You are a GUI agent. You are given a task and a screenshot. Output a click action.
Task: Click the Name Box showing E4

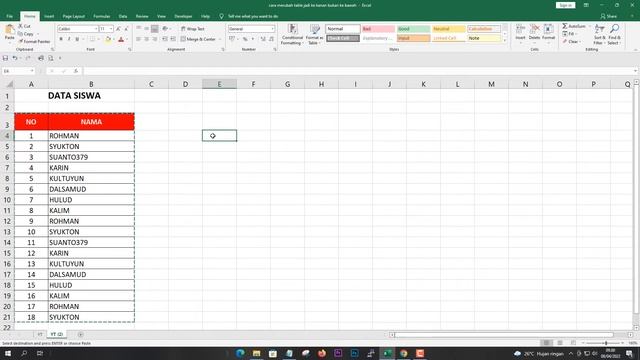pos(18,71)
